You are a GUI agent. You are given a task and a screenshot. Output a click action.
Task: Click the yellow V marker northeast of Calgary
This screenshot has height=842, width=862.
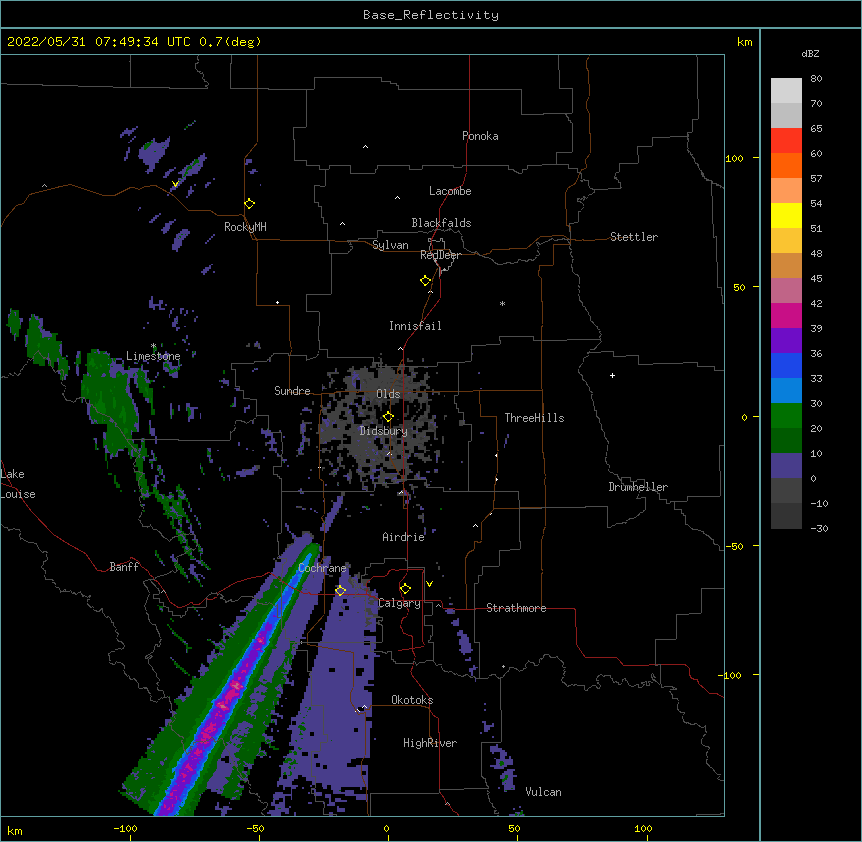429,584
